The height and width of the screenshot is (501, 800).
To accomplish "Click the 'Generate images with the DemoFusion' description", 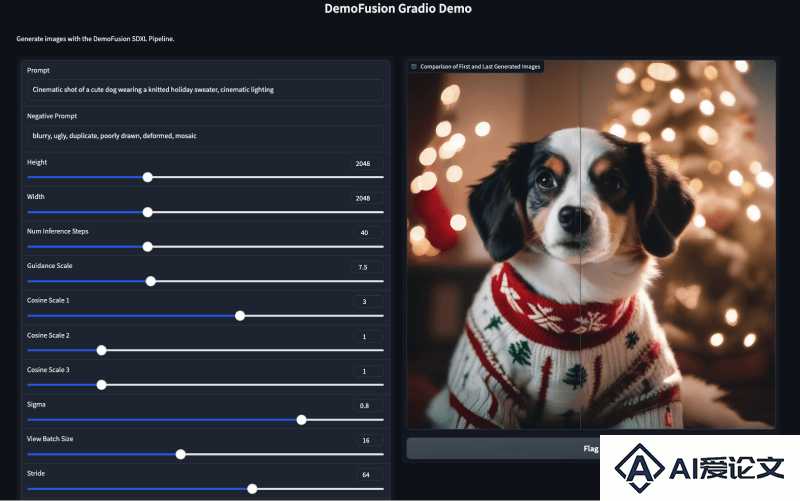I will tap(95, 39).
